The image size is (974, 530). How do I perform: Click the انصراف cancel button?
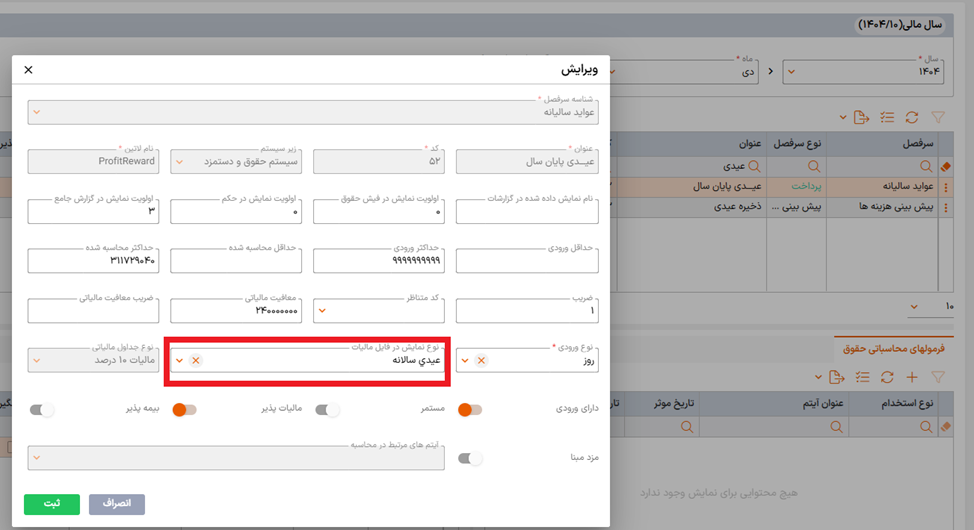click(x=117, y=503)
